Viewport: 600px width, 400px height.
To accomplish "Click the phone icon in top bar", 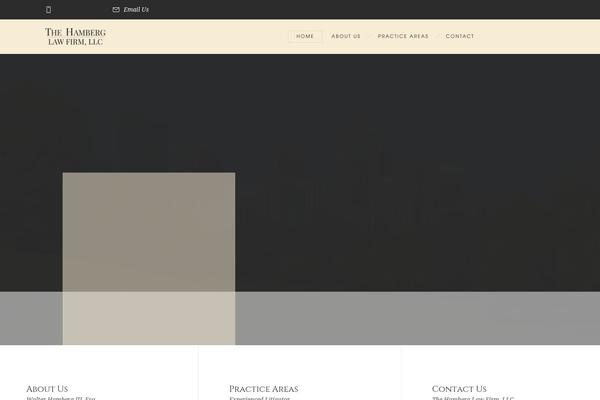I will pos(48,10).
